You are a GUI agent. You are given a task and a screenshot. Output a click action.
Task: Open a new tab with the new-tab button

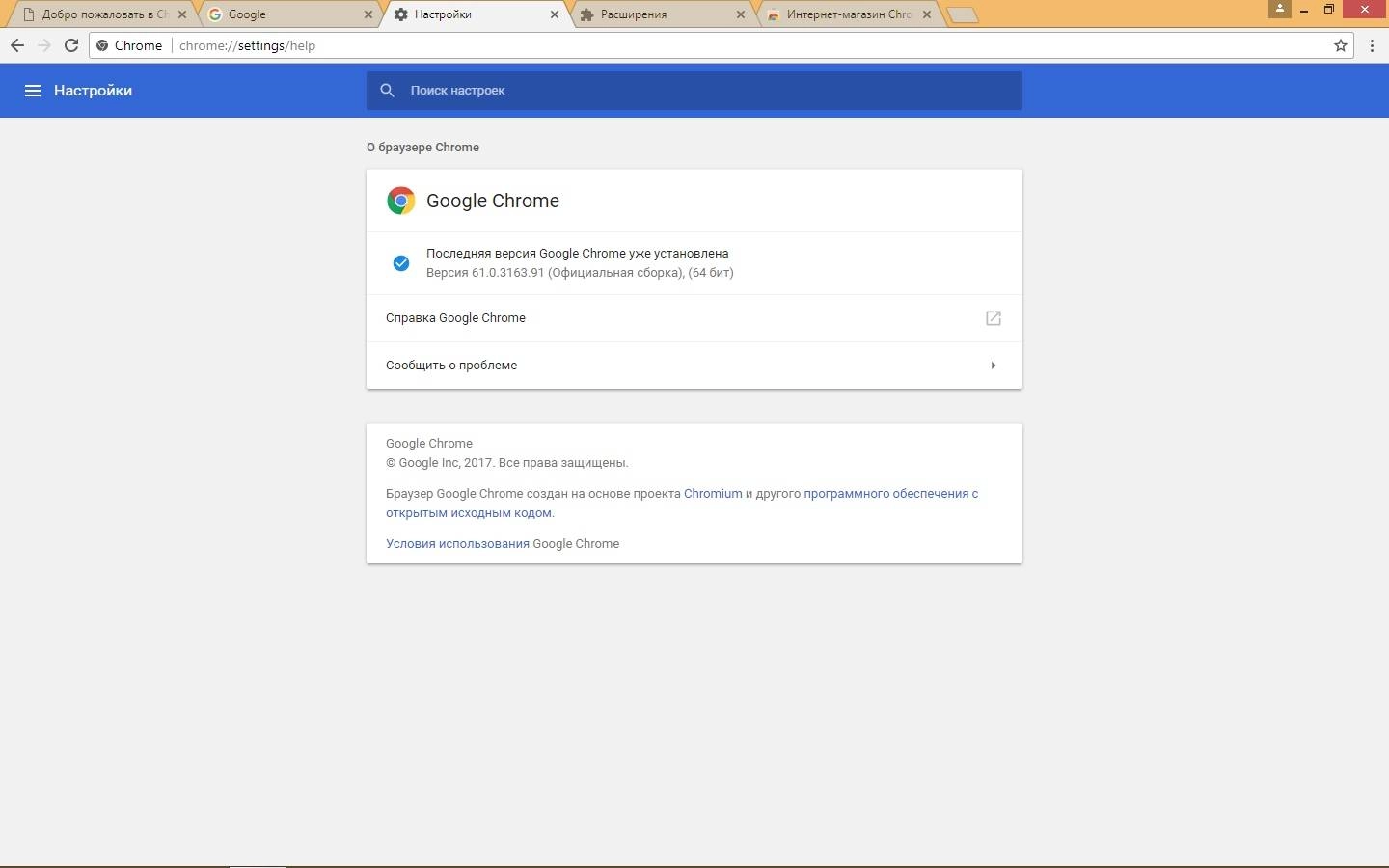point(963,14)
